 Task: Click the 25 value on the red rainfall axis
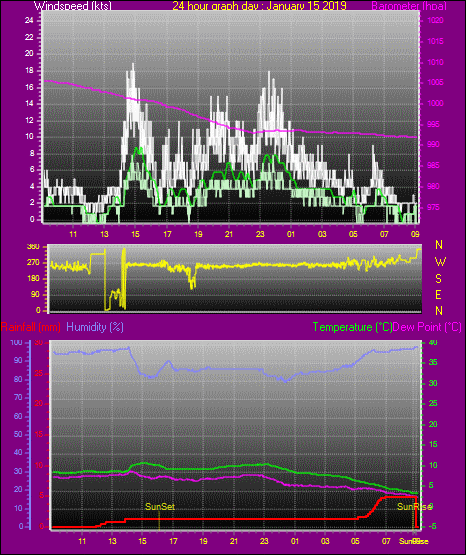point(39,373)
